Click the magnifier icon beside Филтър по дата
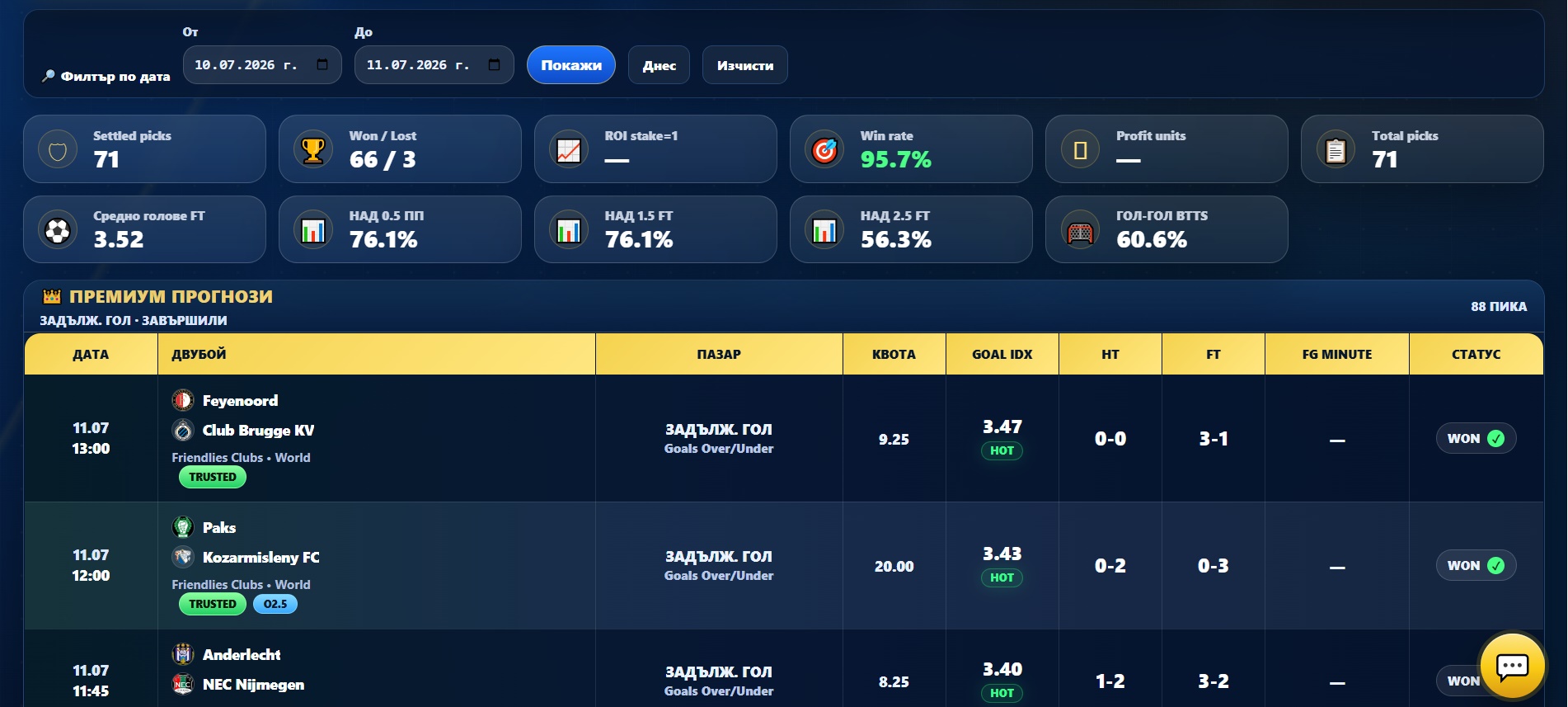 [x=49, y=76]
